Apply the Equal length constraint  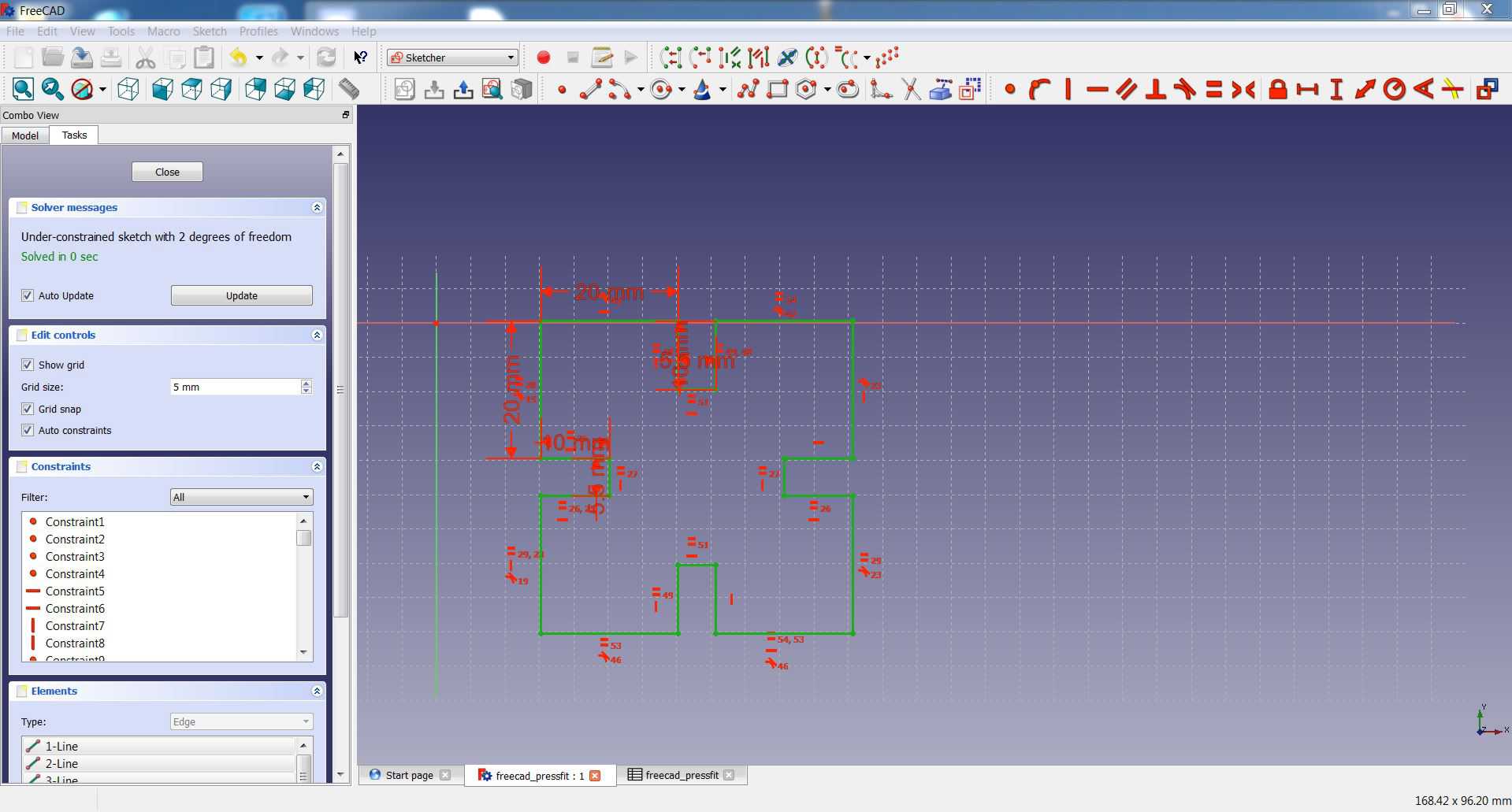point(1214,89)
